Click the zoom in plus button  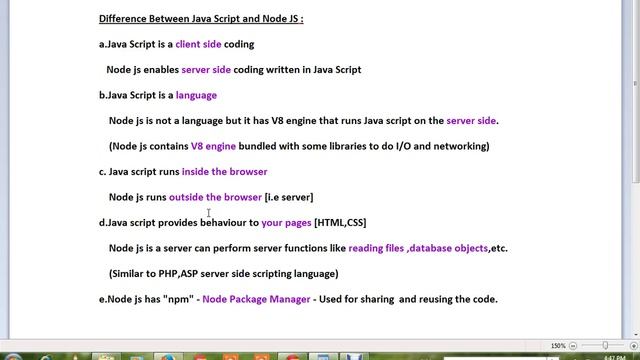click(x=633, y=346)
